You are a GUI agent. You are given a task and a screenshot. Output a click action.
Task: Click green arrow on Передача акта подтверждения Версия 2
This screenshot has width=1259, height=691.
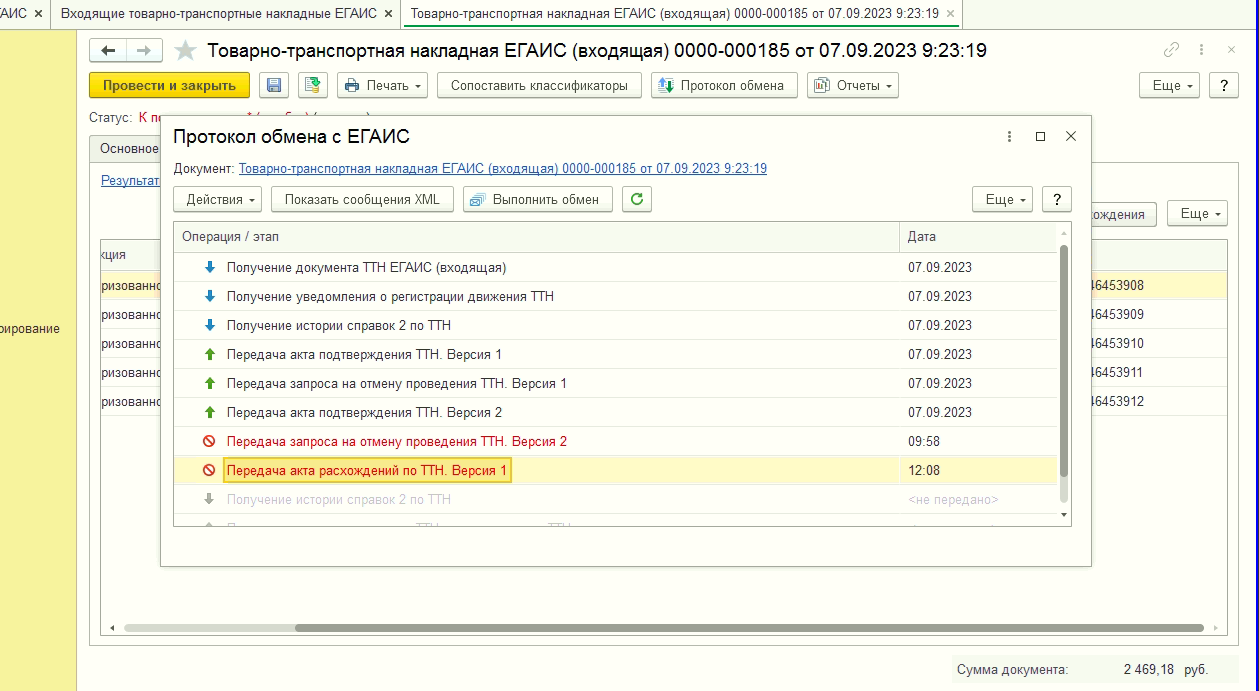coord(209,412)
